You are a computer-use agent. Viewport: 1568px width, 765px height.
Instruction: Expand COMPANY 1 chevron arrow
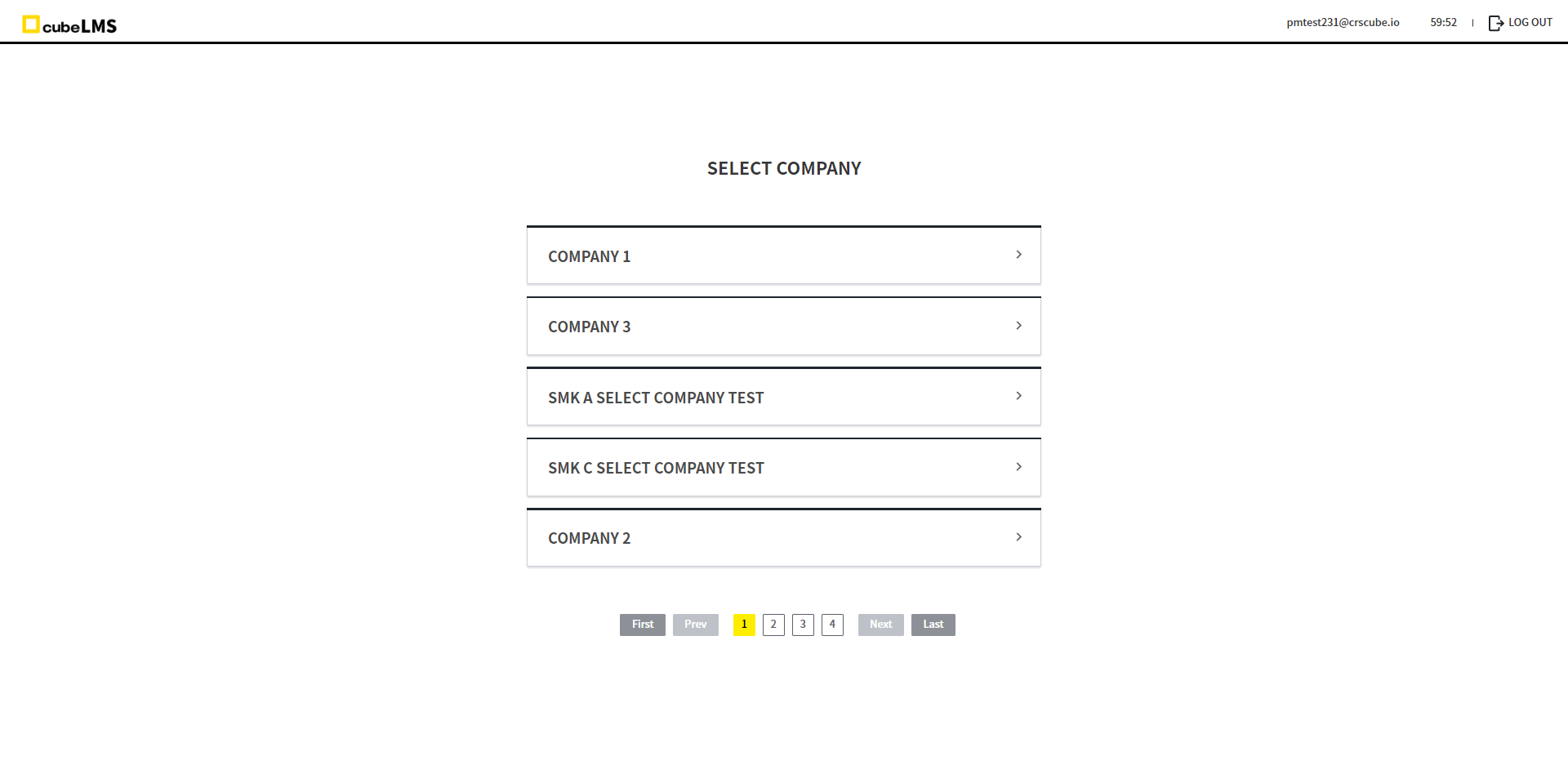(x=1018, y=255)
